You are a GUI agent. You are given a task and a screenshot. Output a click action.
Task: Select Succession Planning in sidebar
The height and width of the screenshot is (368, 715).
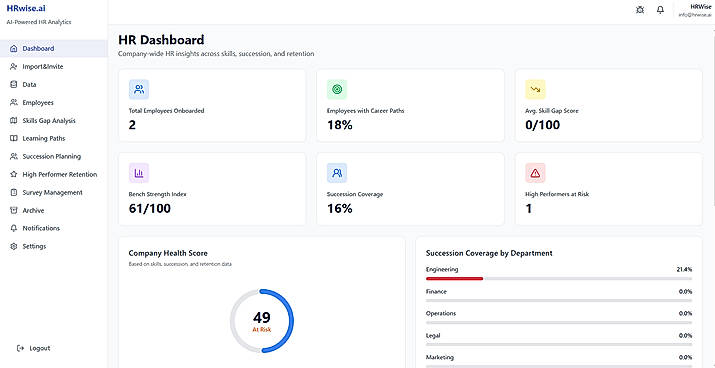53,156
